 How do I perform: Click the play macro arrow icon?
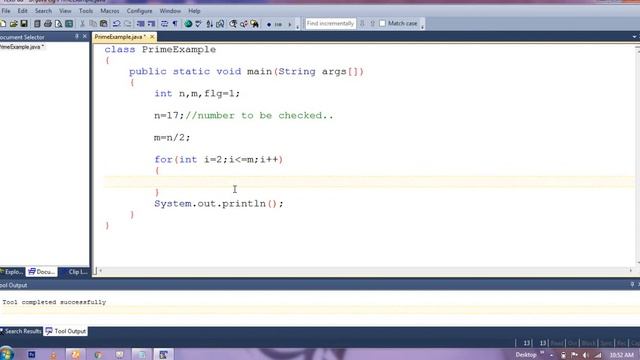point(290,24)
